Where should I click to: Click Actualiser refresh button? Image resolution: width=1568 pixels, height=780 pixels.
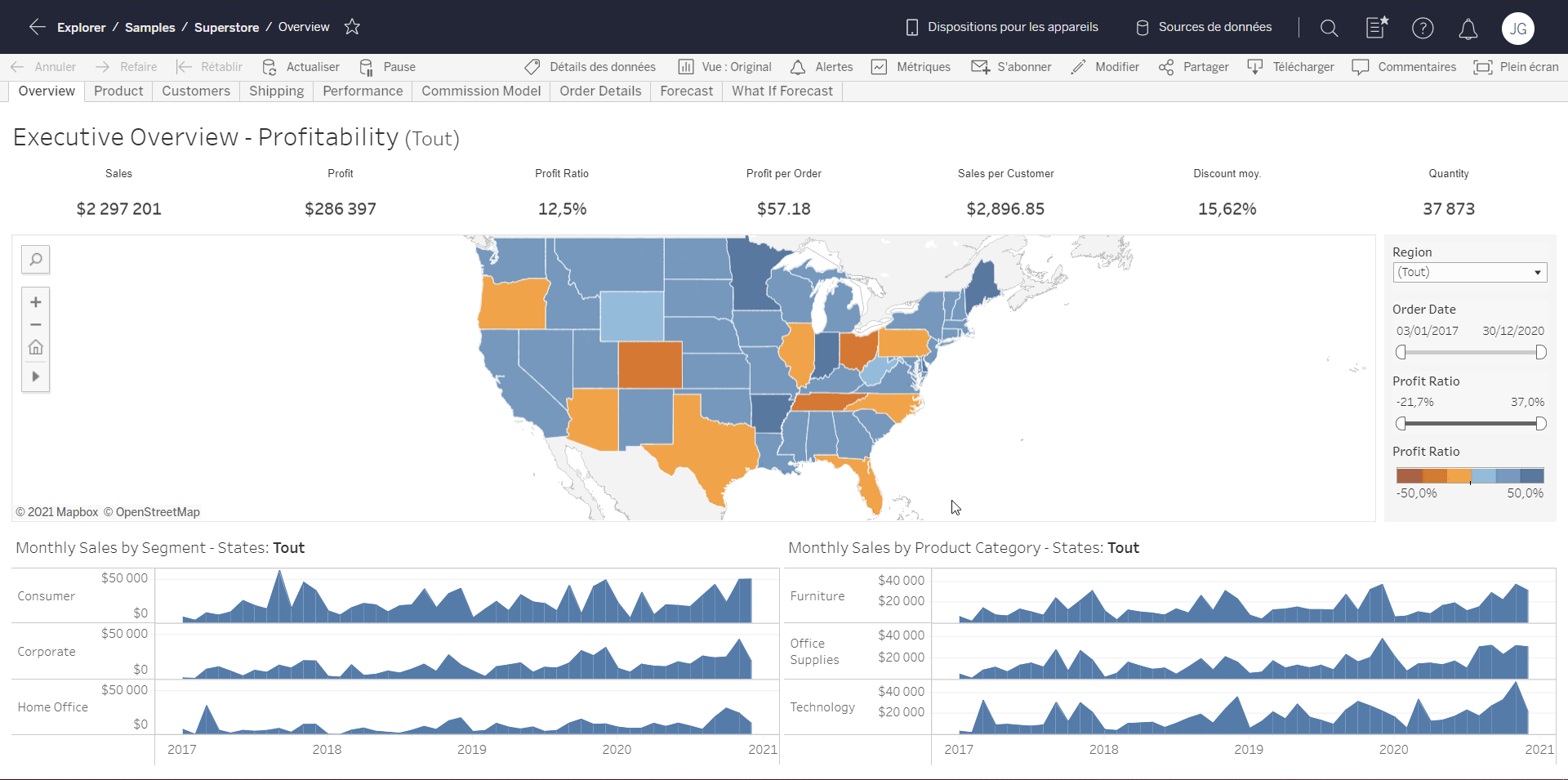point(301,67)
